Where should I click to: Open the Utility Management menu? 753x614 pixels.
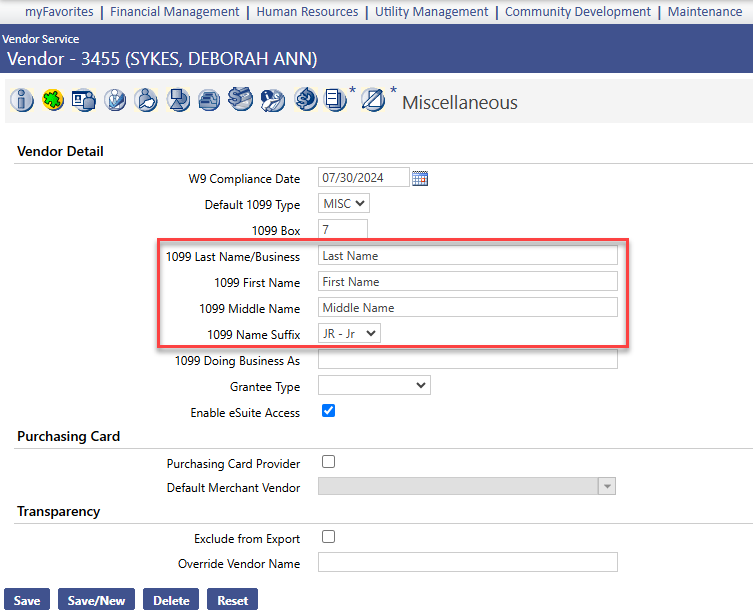click(431, 12)
